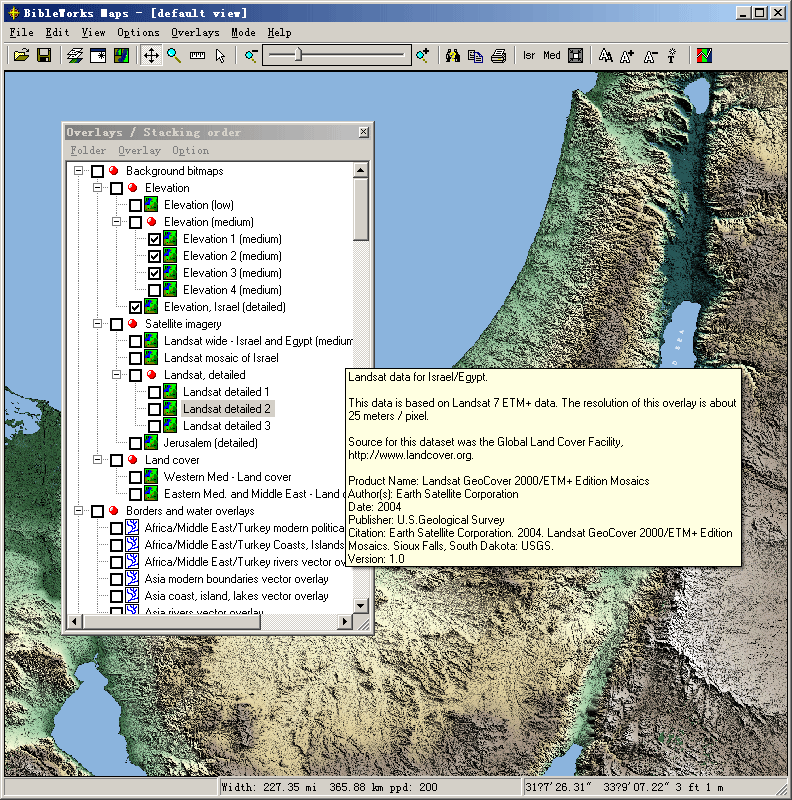Open Overlay menu in Overlays panel
The height and width of the screenshot is (800, 792).
139,151
